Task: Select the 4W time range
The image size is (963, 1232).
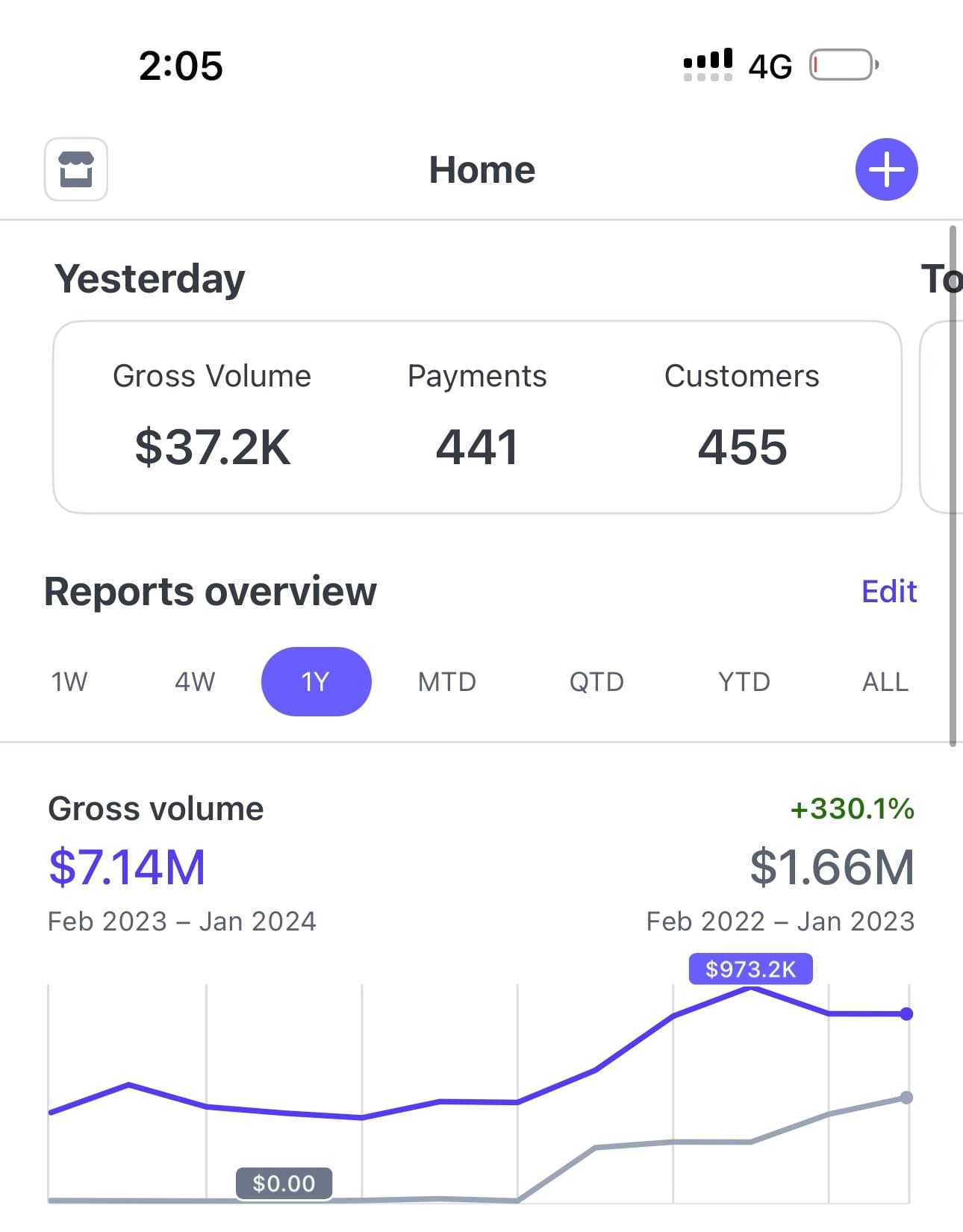Action: [195, 681]
